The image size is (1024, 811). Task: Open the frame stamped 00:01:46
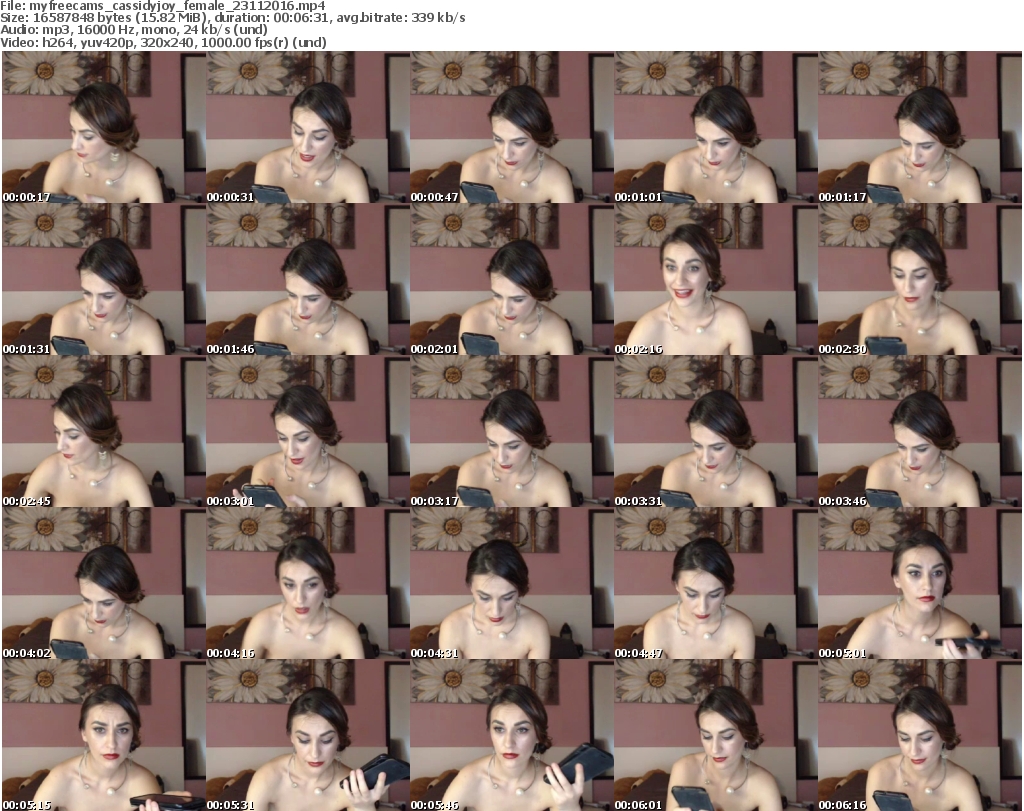pos(308,279)
